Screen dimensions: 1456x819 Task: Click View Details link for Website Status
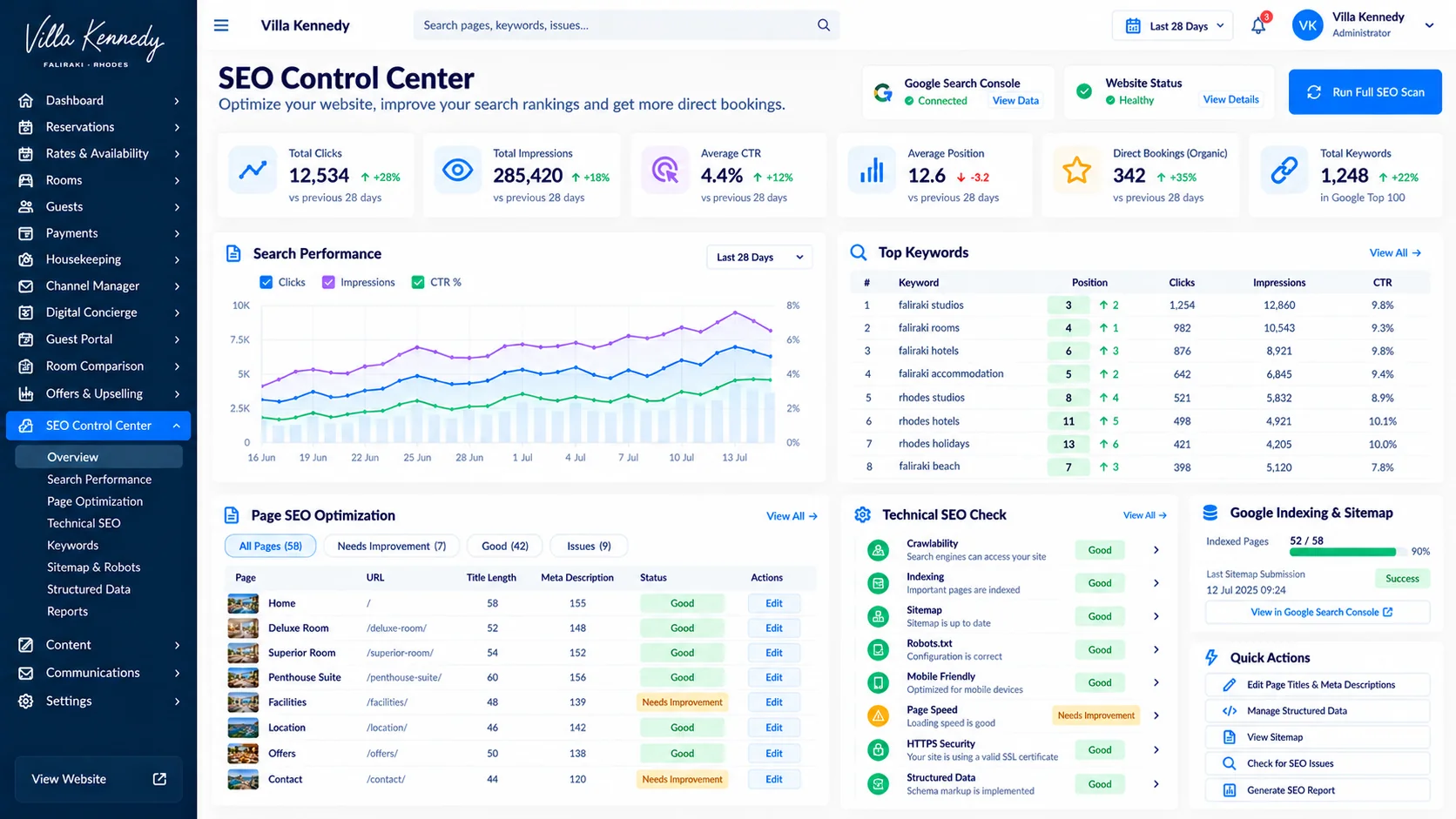point(1230,99)
